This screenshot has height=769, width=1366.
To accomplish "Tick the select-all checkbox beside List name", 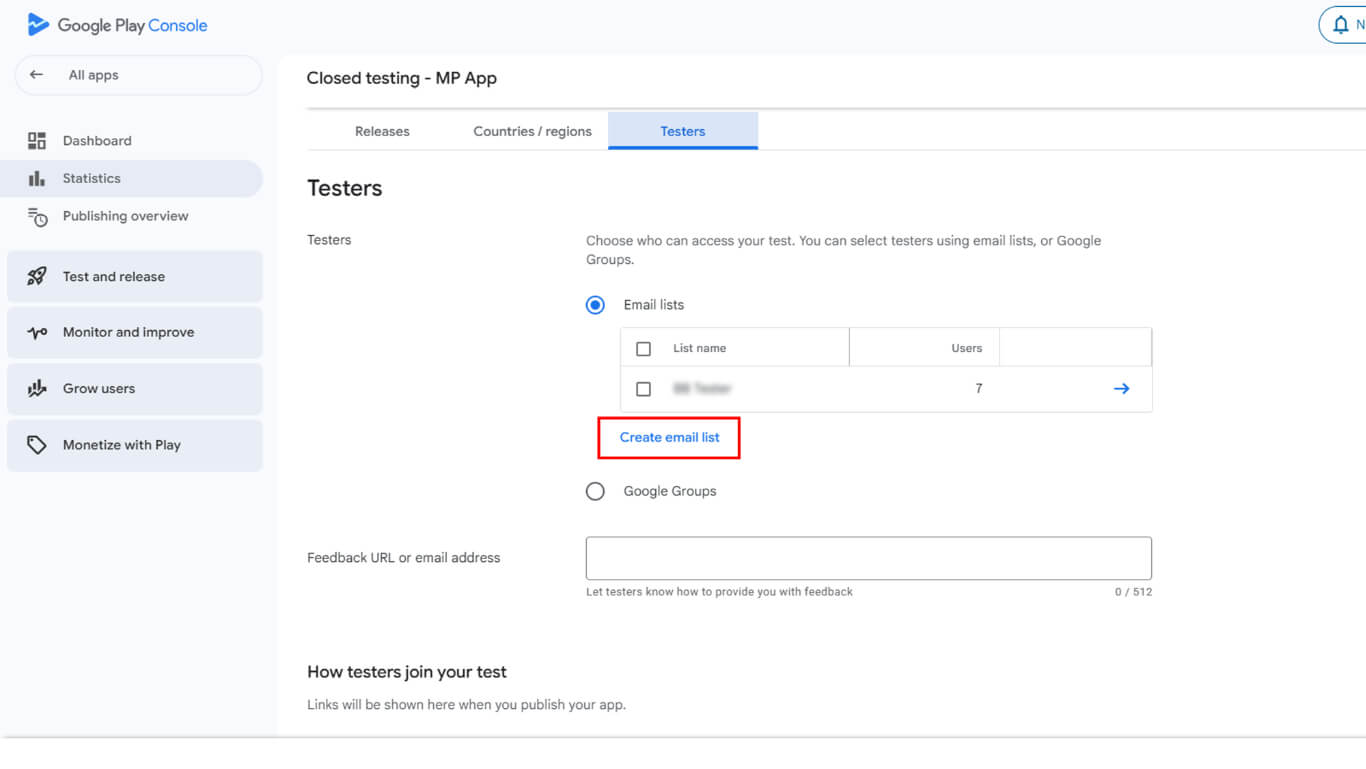I will [644, 349].
